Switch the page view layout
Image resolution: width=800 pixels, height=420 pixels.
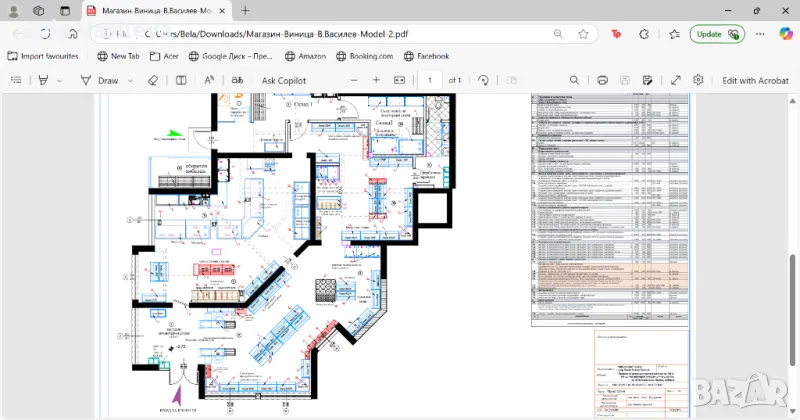pos(182,80)
